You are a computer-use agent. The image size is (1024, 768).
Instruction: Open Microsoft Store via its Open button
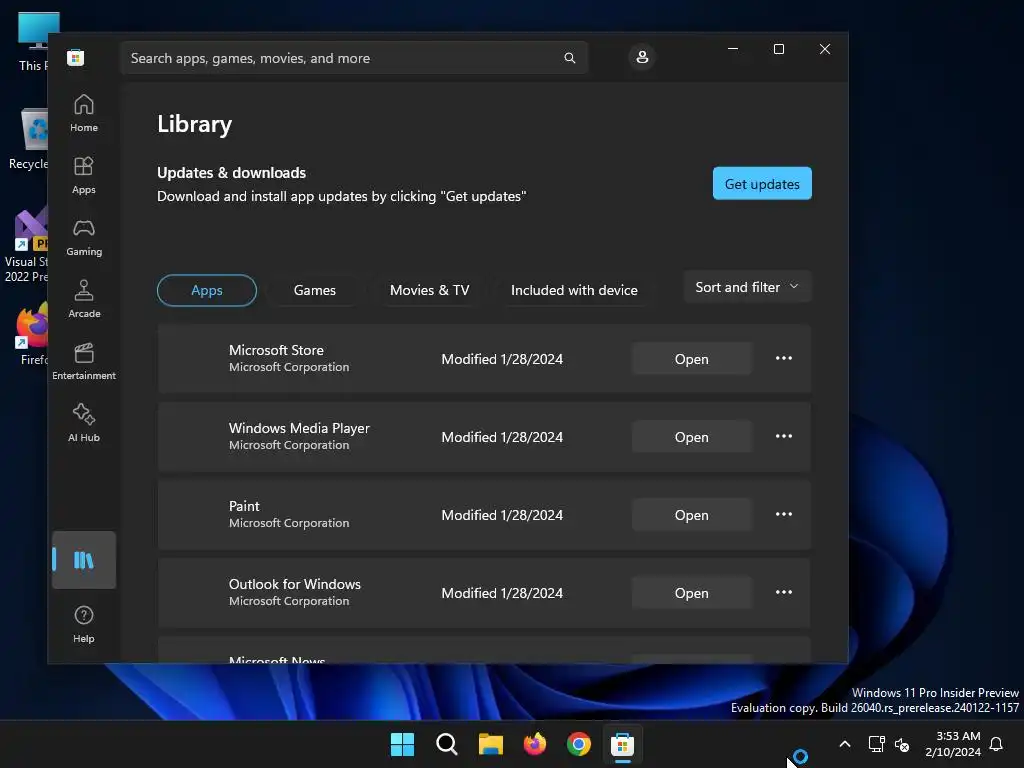[x=692, y=359]
